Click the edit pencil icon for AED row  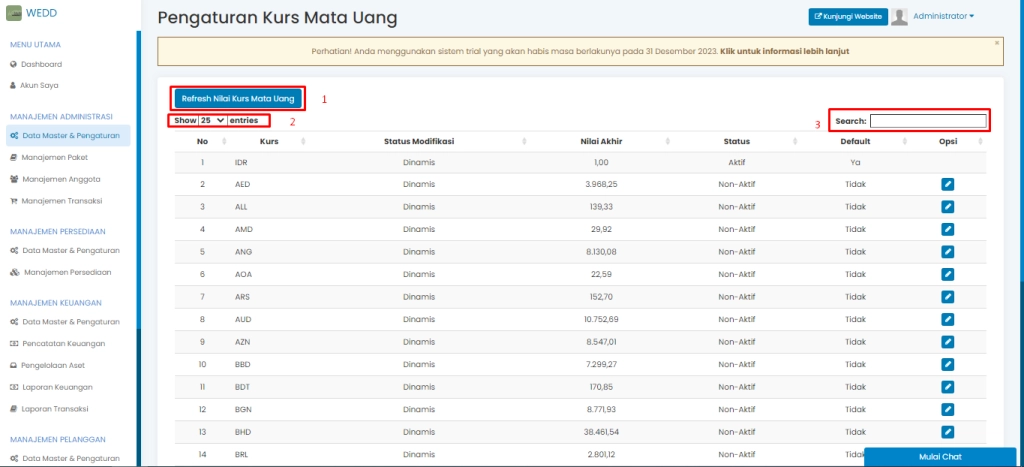[x=948, y=184]
